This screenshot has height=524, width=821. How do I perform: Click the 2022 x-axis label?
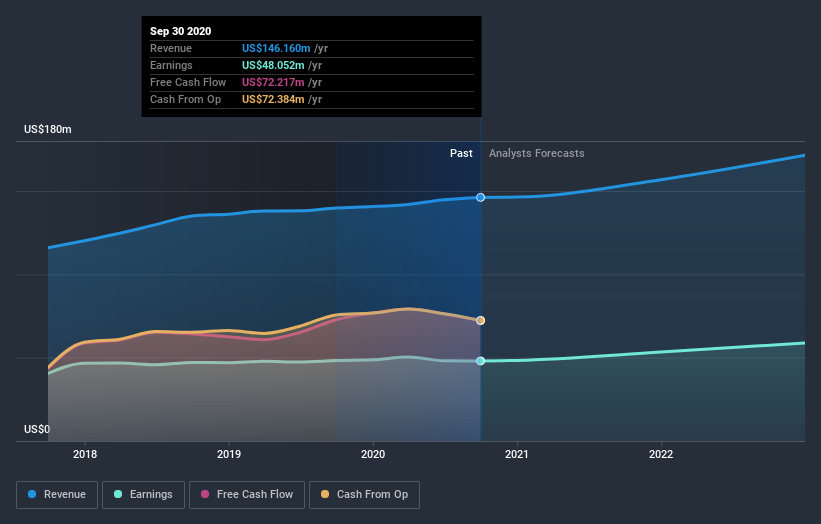(661, 454)
